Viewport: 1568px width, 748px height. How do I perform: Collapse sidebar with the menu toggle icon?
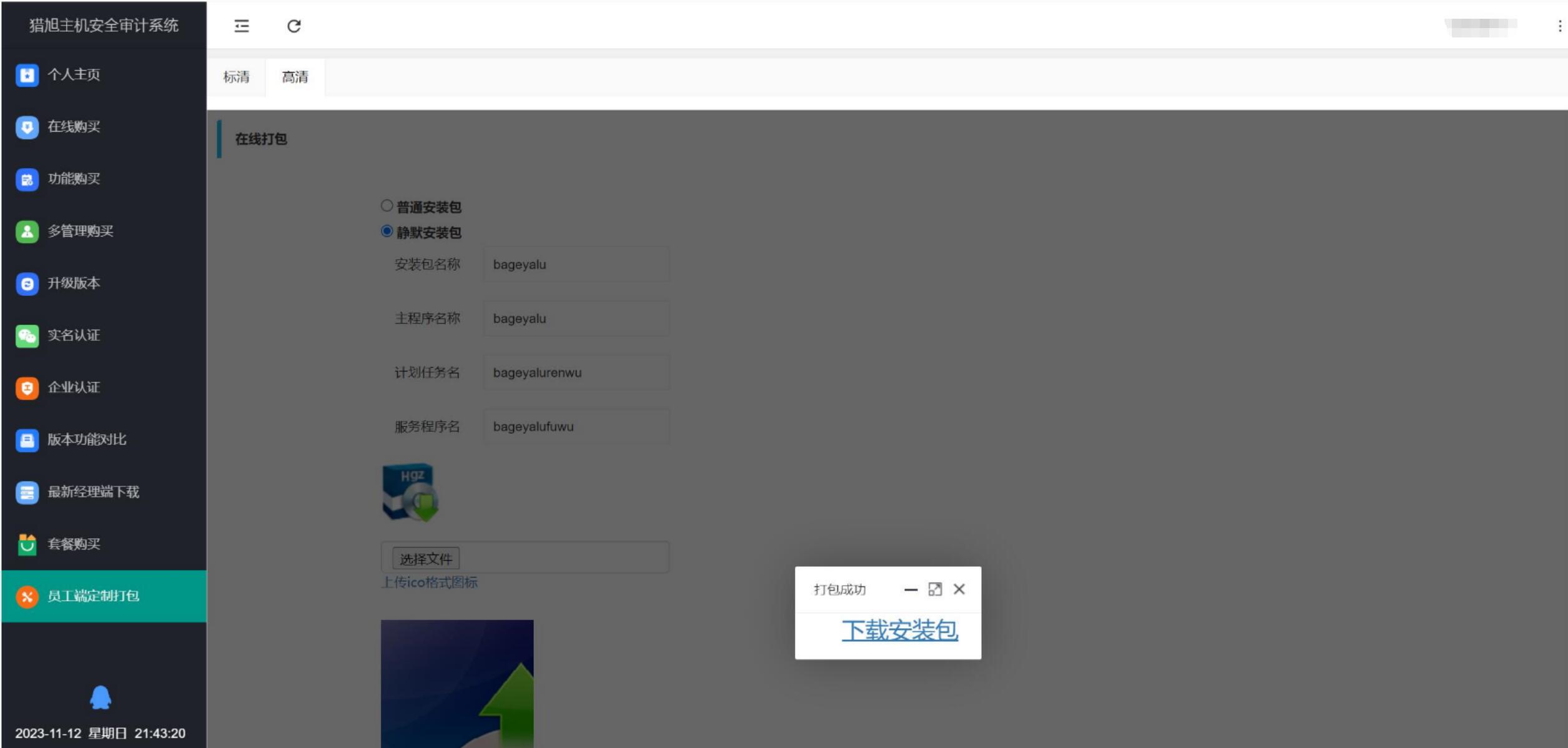point(242,26)
